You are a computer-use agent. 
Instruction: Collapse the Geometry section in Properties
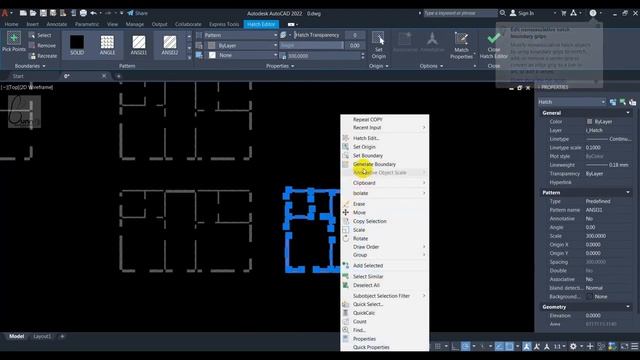(x=628, y=307)
